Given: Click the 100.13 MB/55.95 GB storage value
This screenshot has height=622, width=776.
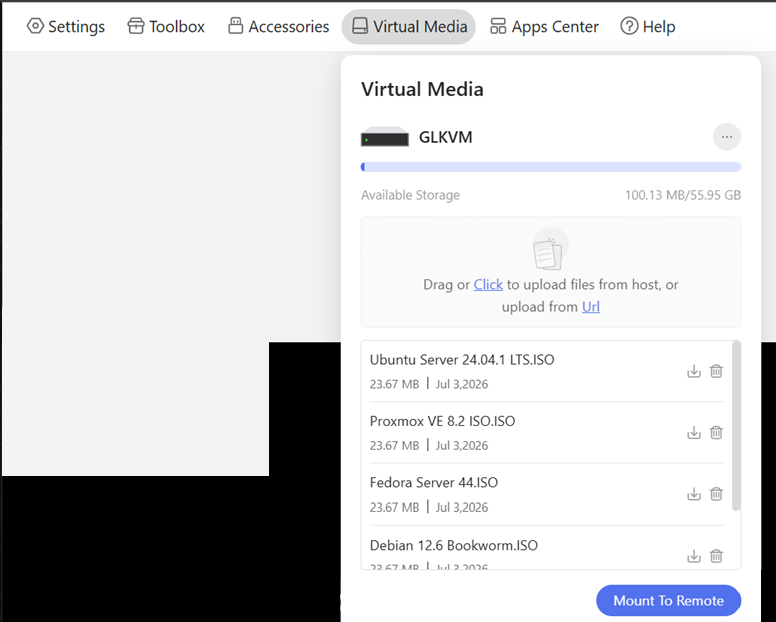Looking at the screenshot, I should tap(683, 195).
